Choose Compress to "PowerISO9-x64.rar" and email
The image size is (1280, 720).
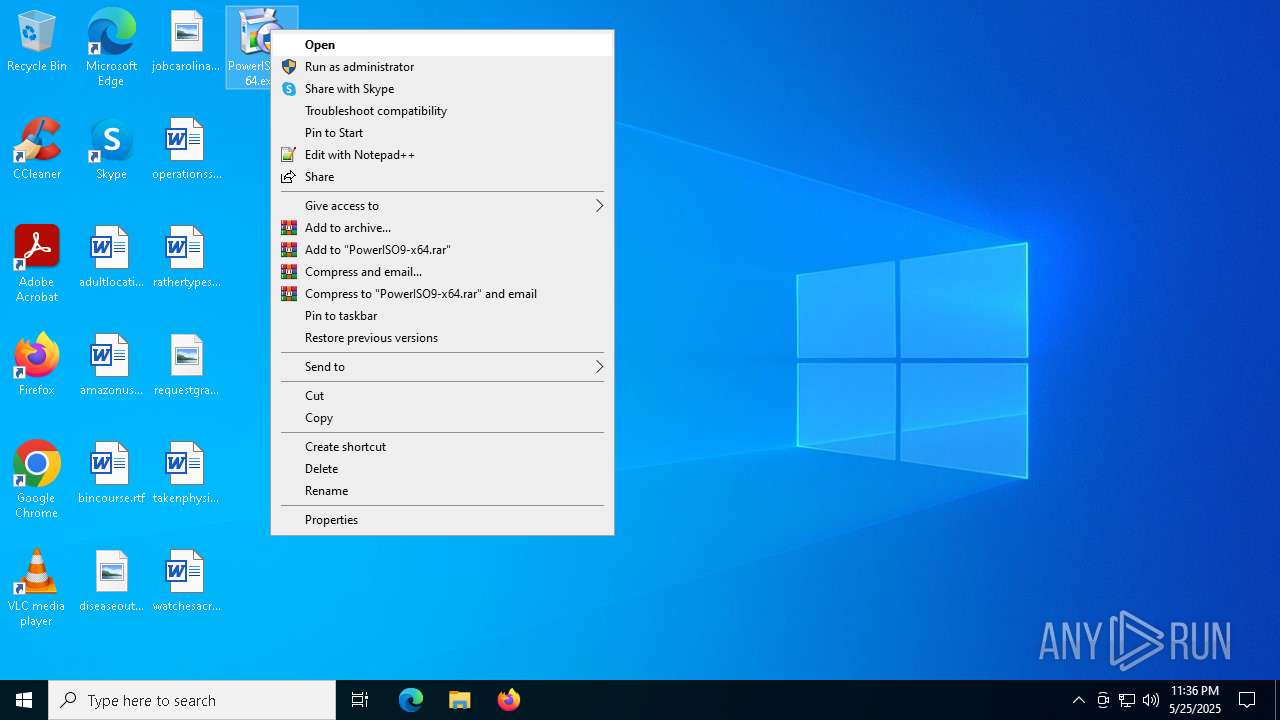(443, 293)
